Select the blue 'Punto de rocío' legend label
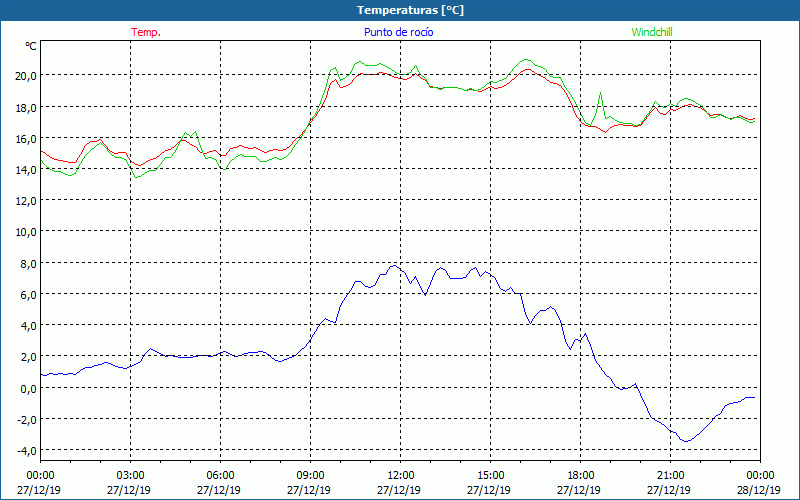Image resolution: width=800 pixels, height=500 pixels. pos(398,32)
